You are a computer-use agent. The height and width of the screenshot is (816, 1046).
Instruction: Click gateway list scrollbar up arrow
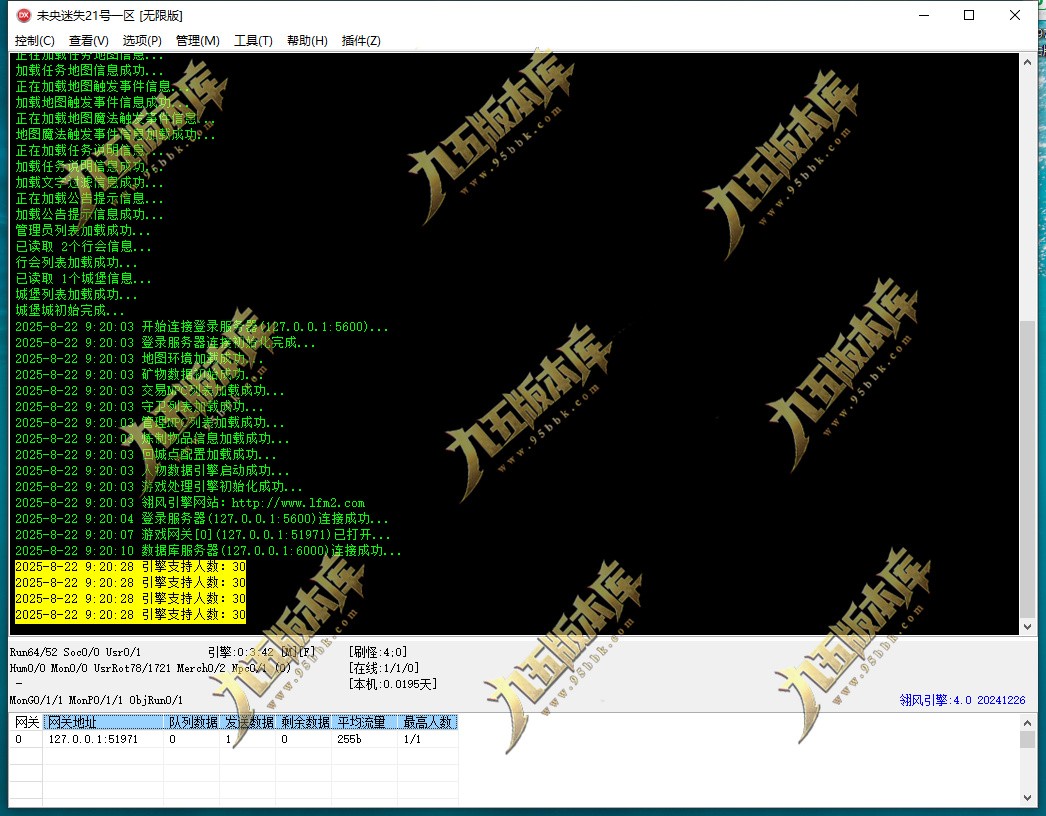pos(1027,722)
